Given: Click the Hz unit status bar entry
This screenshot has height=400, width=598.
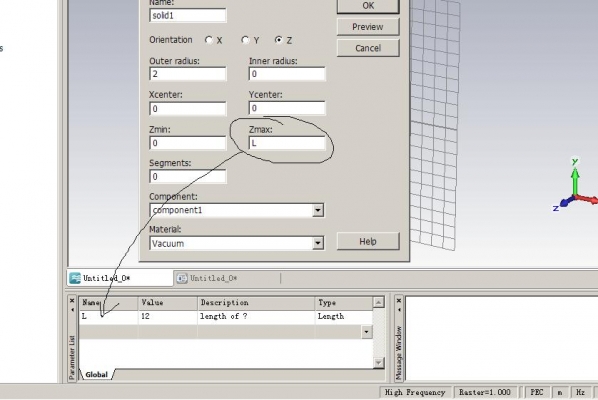Looking at the screenshot, I should pyautogui.click(x=580, y=392).
